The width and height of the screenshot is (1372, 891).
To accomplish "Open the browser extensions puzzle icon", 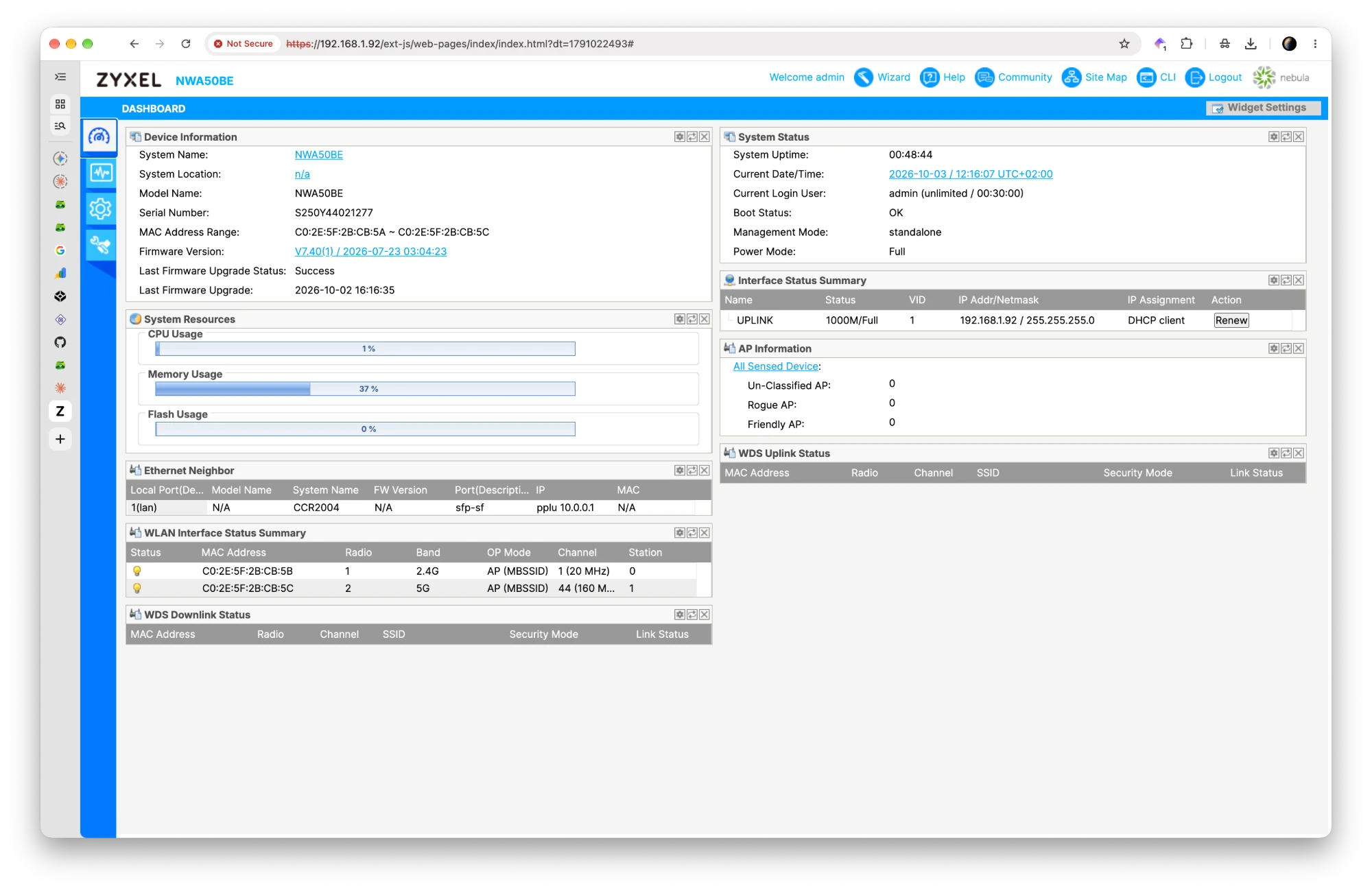I will pos(1186,44).
